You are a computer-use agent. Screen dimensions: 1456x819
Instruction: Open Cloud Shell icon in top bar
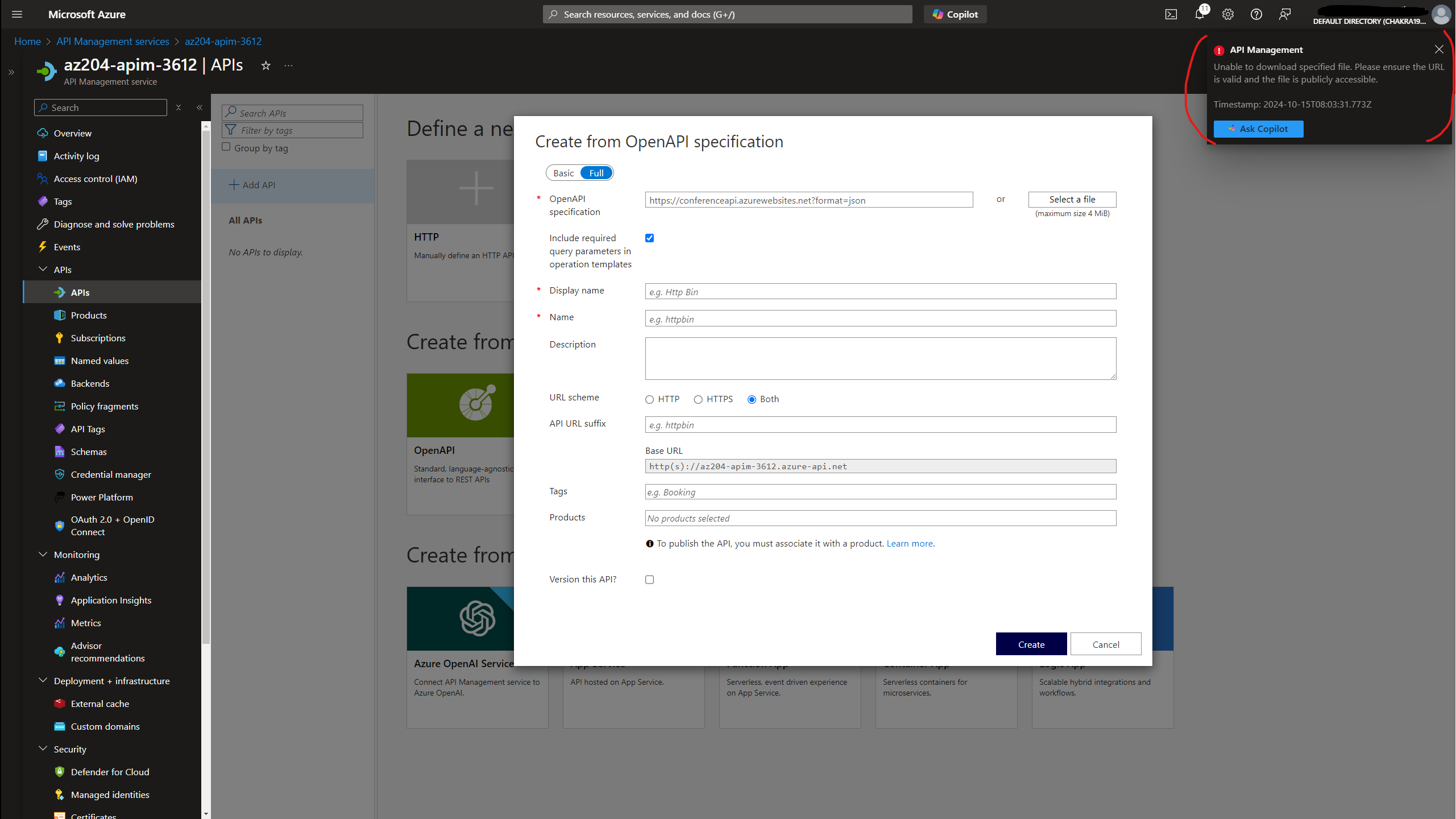pyautogui.click(x=1171, y=14)
